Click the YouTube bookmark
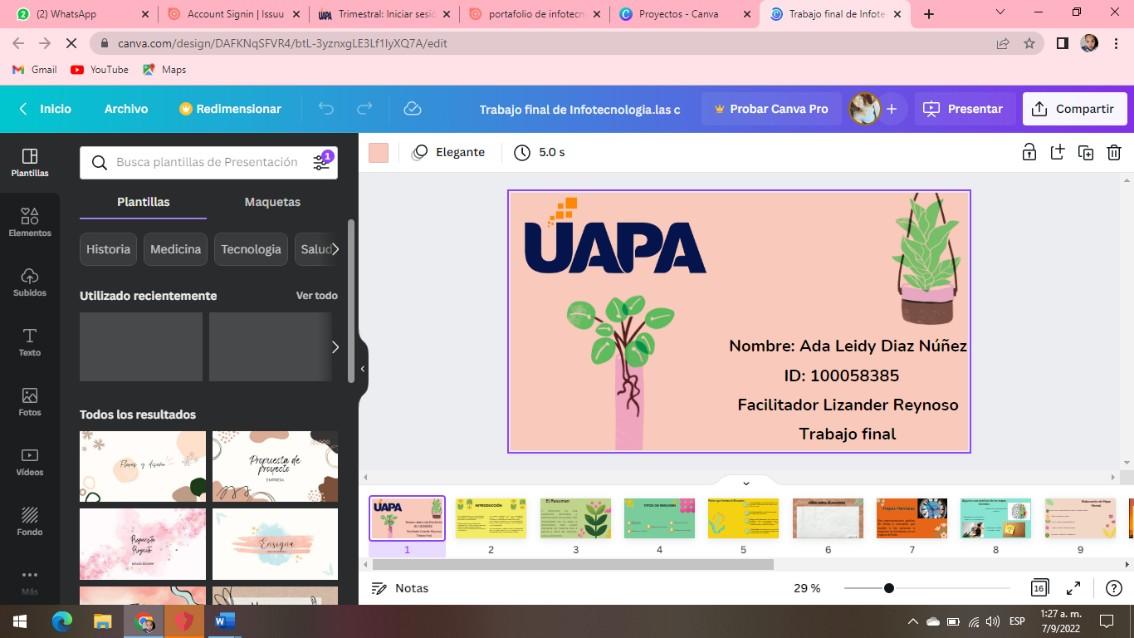 100,69
